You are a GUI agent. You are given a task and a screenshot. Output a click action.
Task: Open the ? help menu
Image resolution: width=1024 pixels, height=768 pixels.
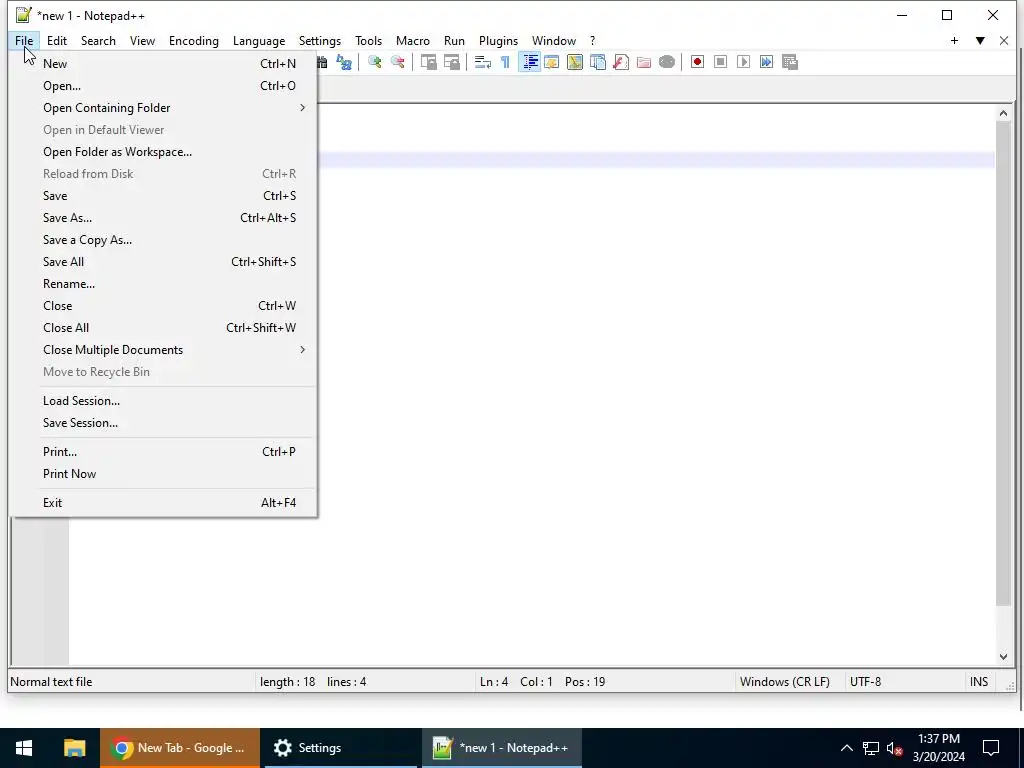coord(592,40)
